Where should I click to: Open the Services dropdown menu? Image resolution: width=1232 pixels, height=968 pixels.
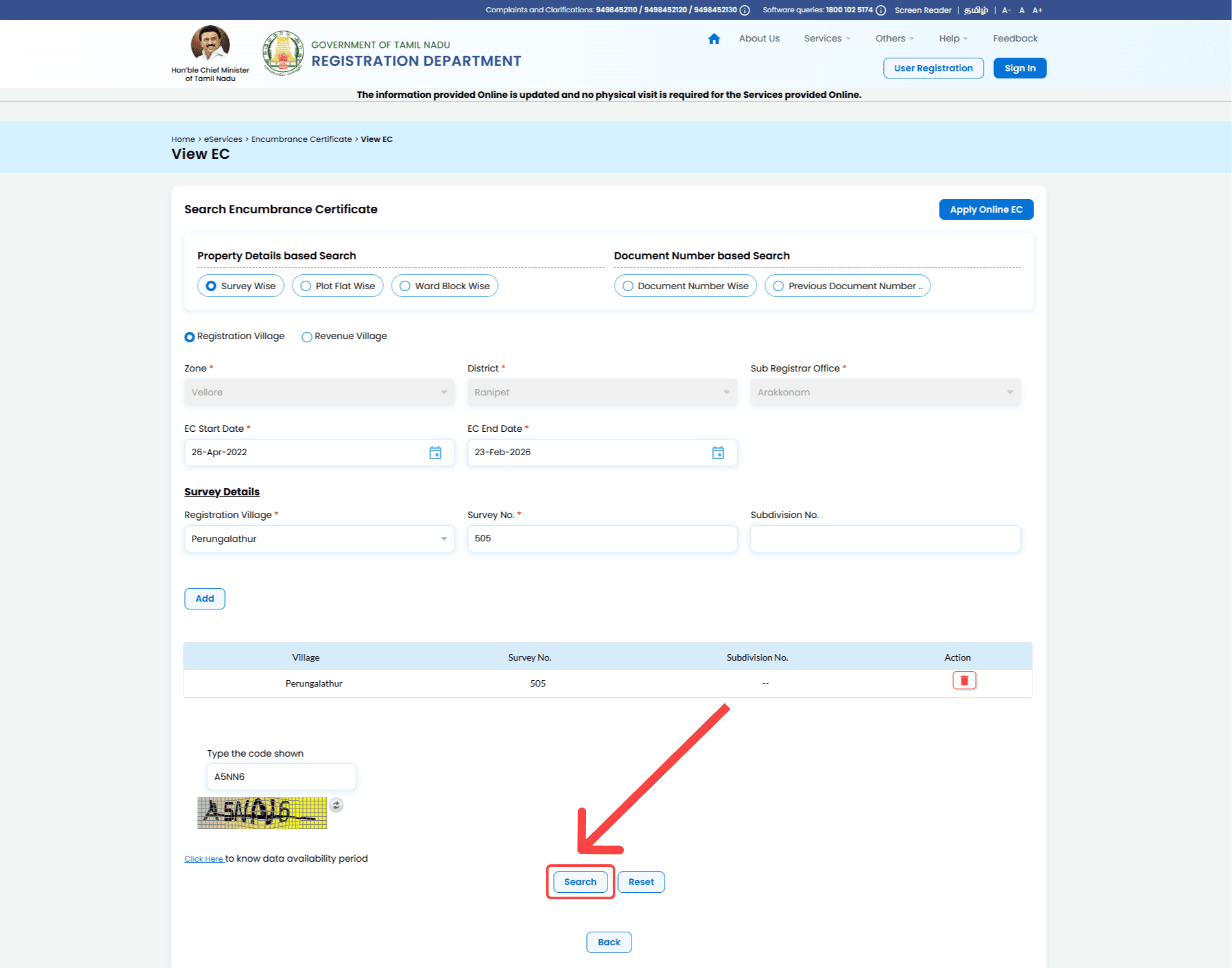point(827,39)
